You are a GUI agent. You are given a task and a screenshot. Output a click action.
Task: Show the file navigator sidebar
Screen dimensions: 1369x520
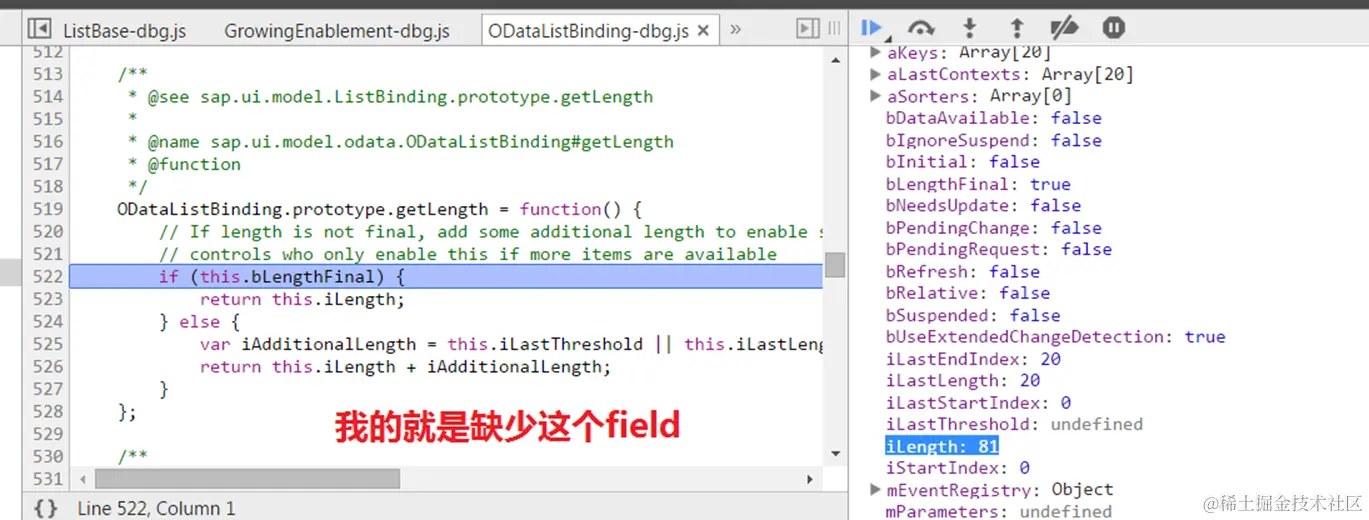[39, 29]
